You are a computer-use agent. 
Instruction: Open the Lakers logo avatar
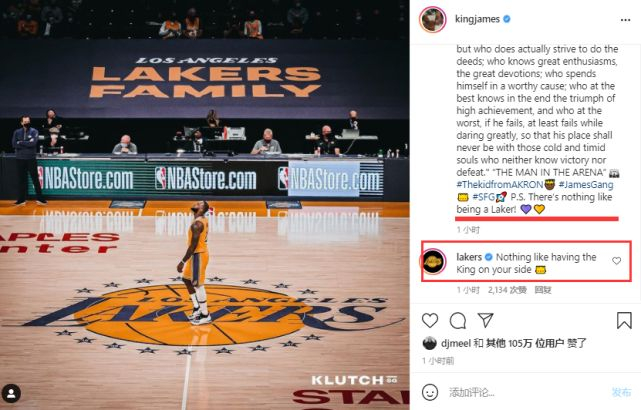click(433, 261)
